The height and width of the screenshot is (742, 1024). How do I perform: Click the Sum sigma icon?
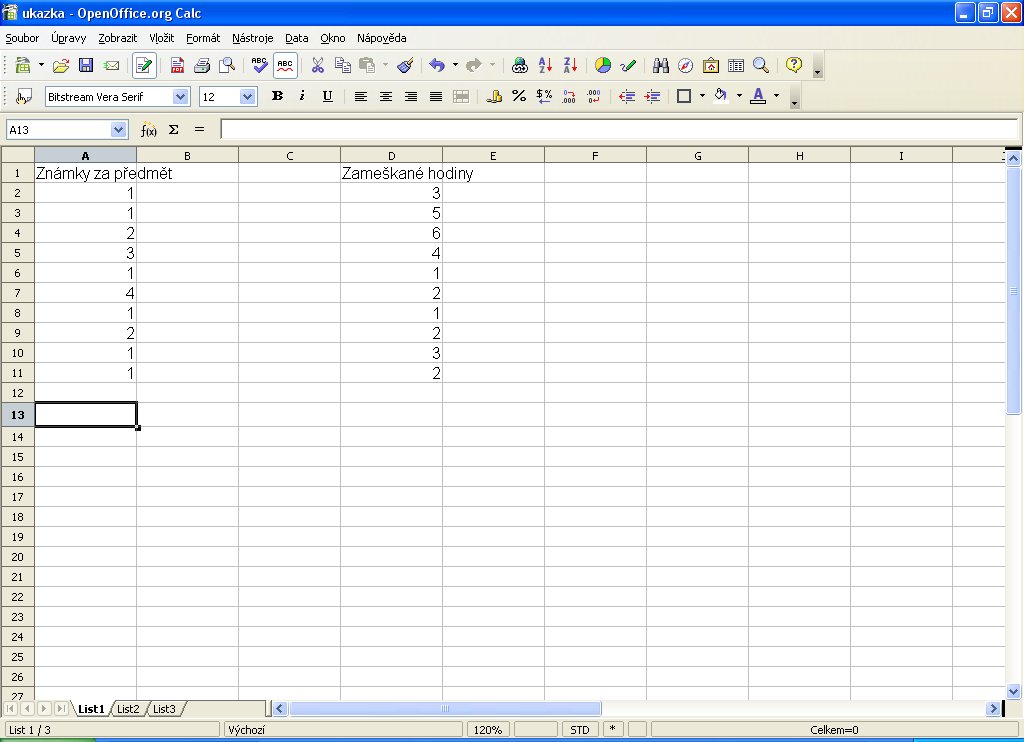coord(174,129)
